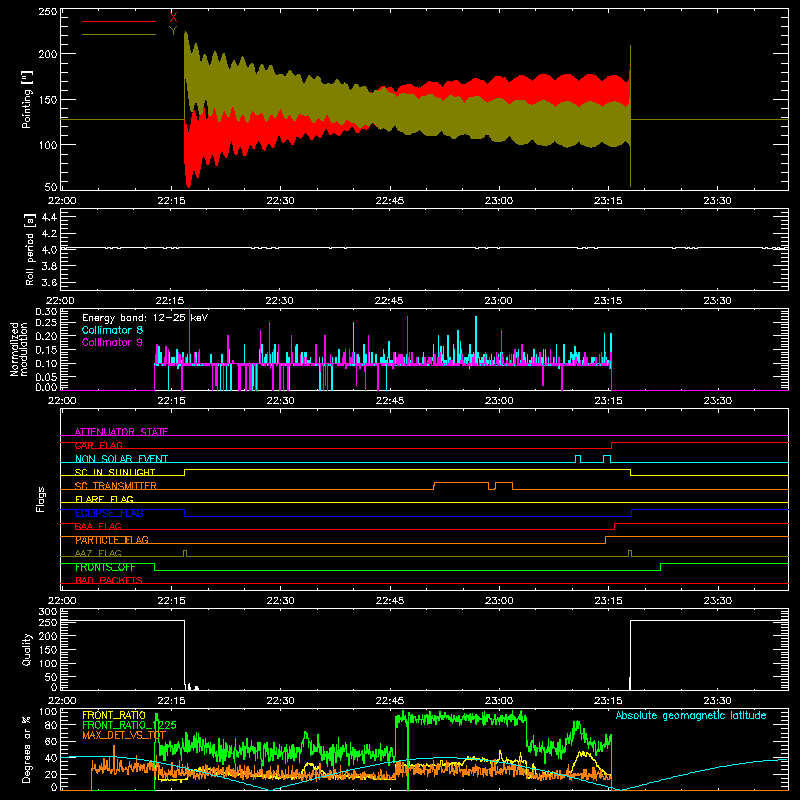Click 23:30 under the Pointing plot
The height and width of the screenshot is (800, 800).
click(717, 201)
